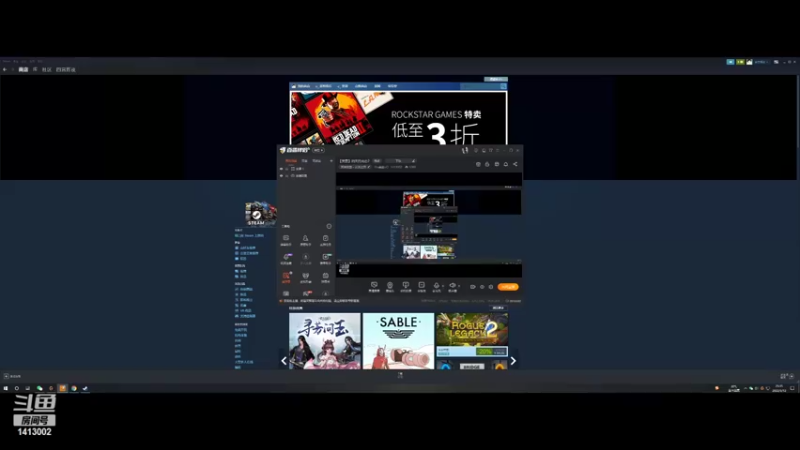Go back using Steam's back arrow
800x450 pixels.
coord(5,69)
